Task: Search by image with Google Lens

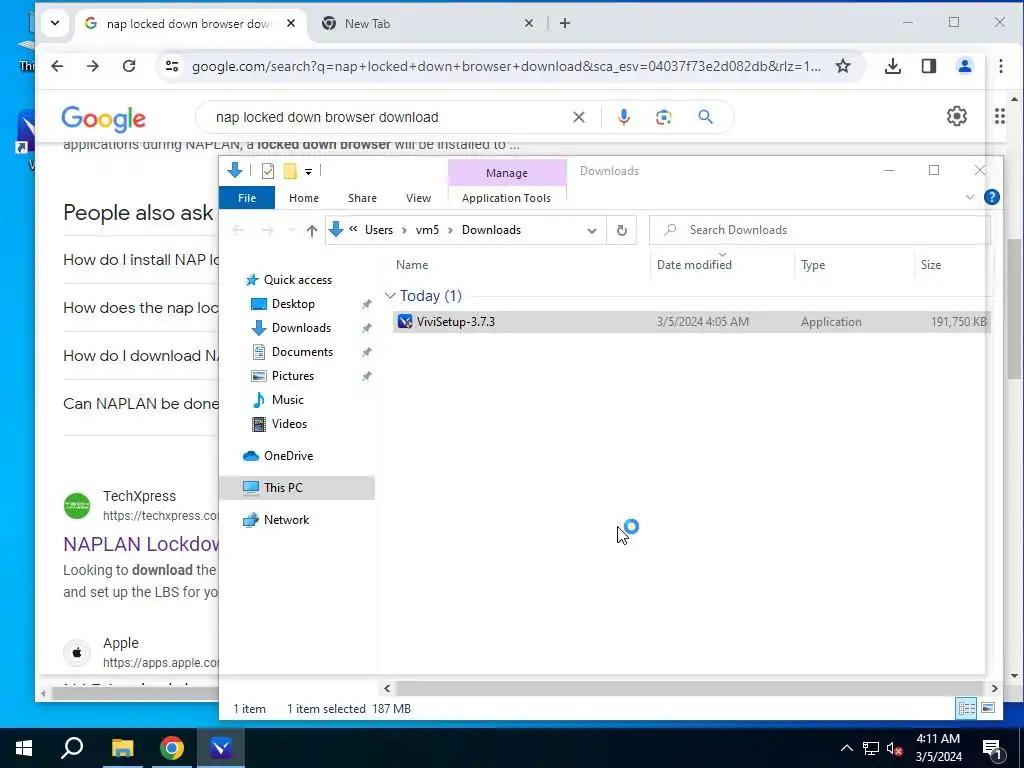Action: (x=664, y=117)
